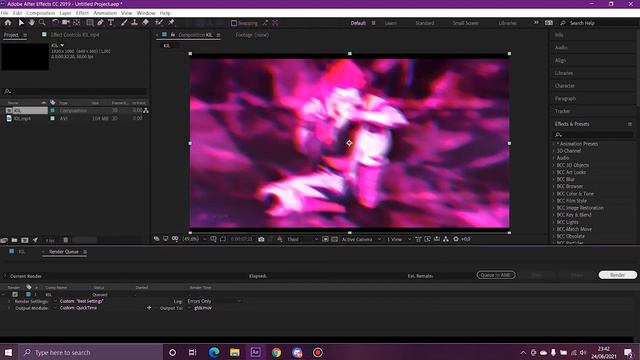Open Custom: Best Settings render settings link
Viewport: 640px width, 360px height.
(x=81, y=301)
